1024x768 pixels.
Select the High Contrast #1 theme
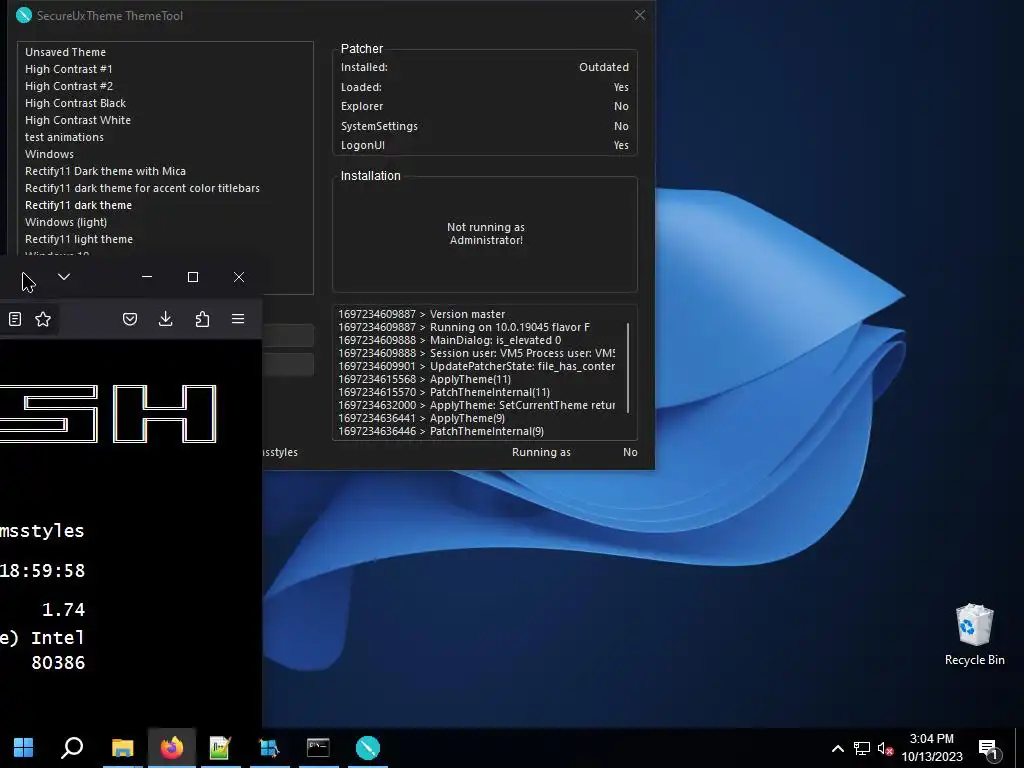coord(69,69)
